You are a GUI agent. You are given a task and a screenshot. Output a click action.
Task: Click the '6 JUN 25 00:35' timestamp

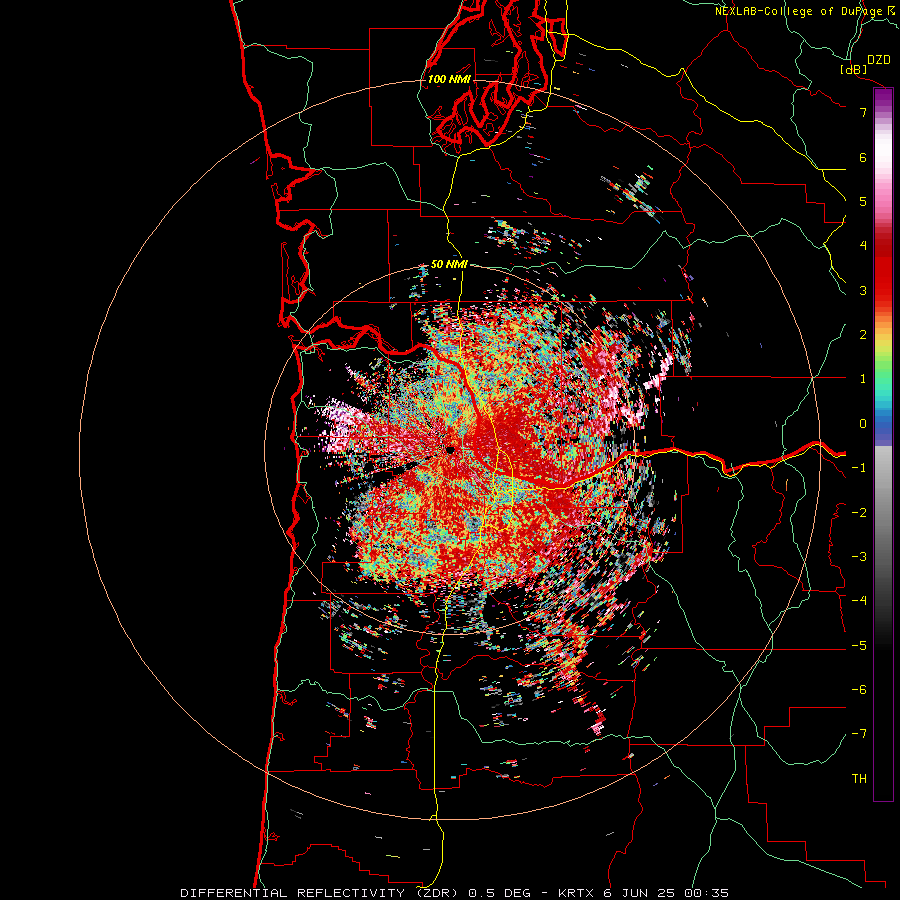[x=666, y=893]
